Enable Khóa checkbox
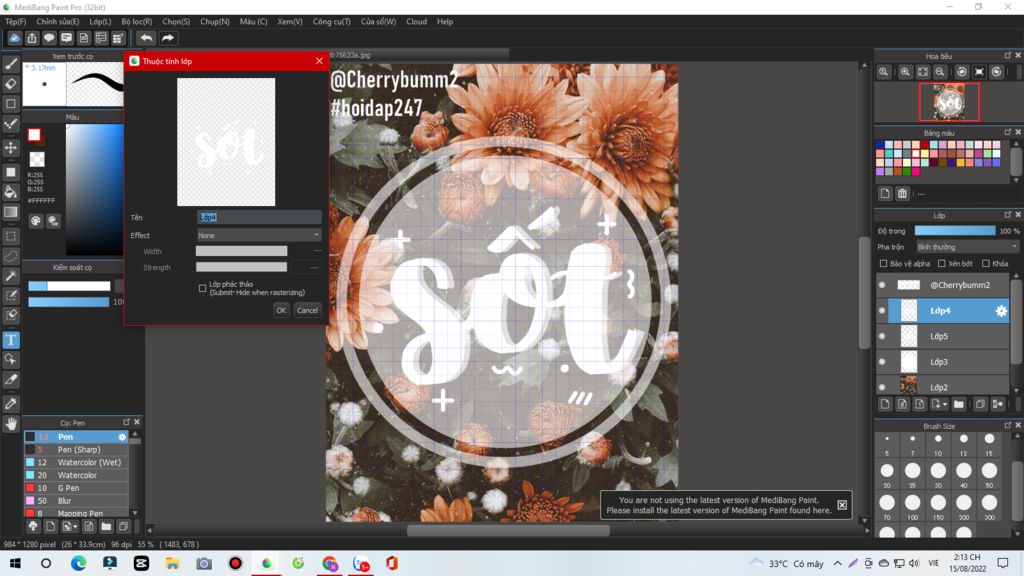Screen dimensions: 1024x576 [x=986, y=264]
